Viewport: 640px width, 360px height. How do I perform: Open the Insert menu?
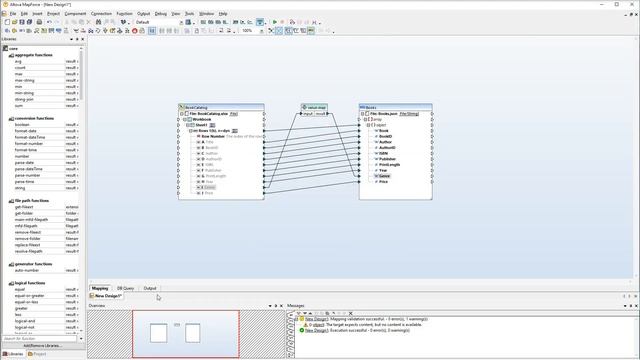point(37,13)
